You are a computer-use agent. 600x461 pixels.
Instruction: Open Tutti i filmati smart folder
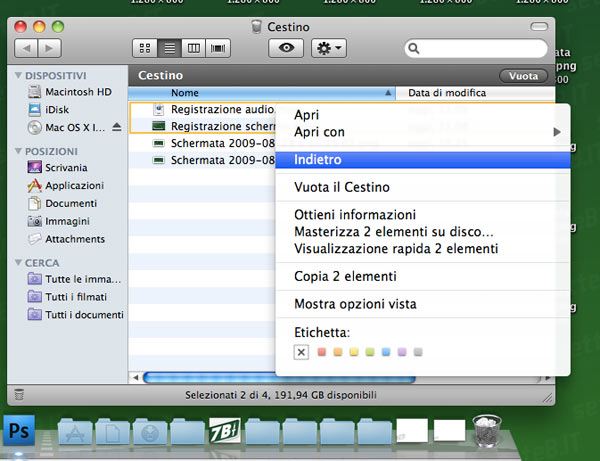point(67,297)
